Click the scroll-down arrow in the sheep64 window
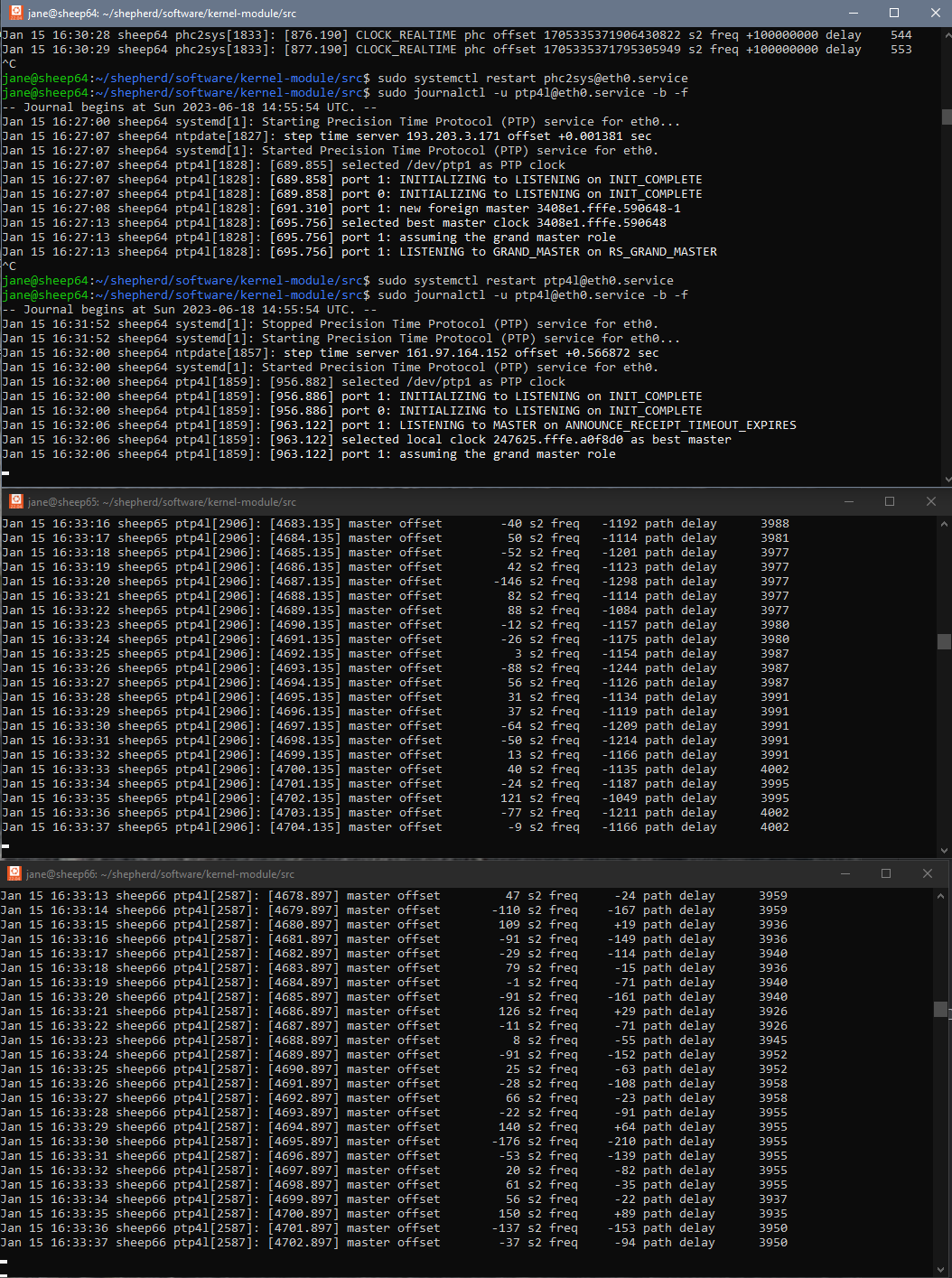The height and width of the screenshot is (1278, 952). click(x=946, y=480)
